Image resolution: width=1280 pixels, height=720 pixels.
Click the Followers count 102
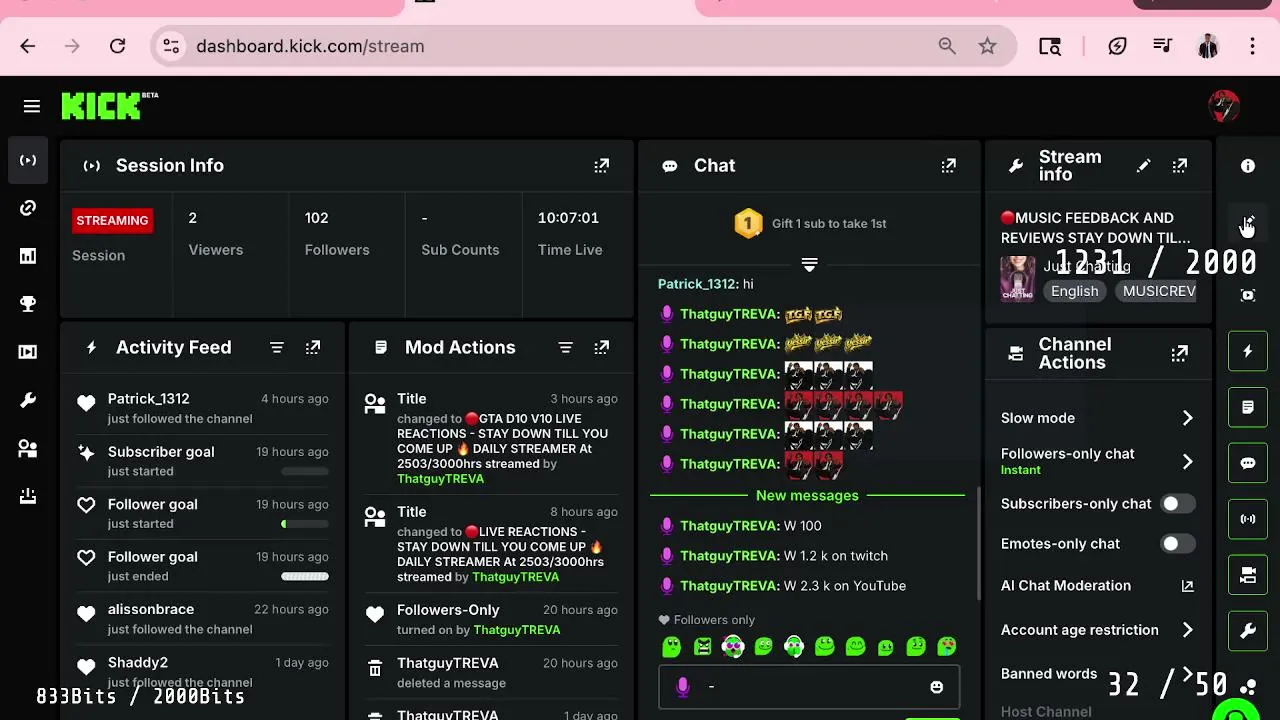pyautogui.click(x=316, y=218)
